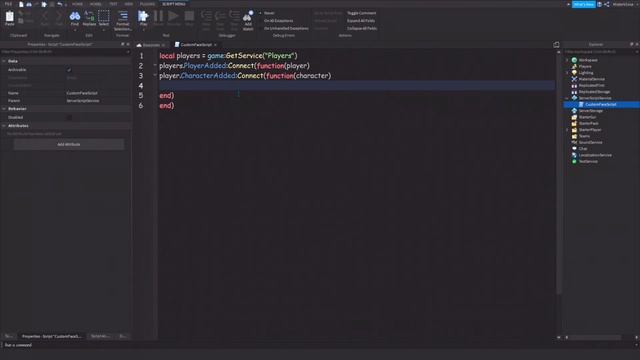The width and height of the screenshot is (640, 360).
Task: Expand the Lighting tree node
Action: pos(567,73)
